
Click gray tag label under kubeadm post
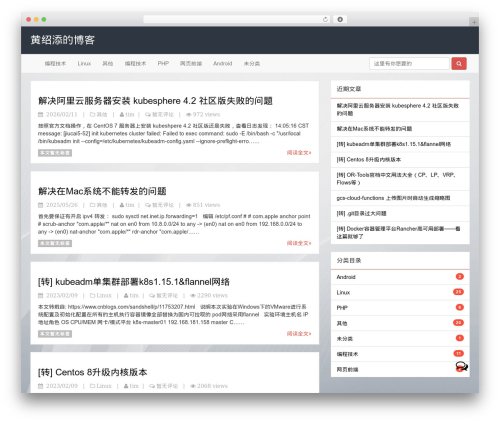click(55, 334)
